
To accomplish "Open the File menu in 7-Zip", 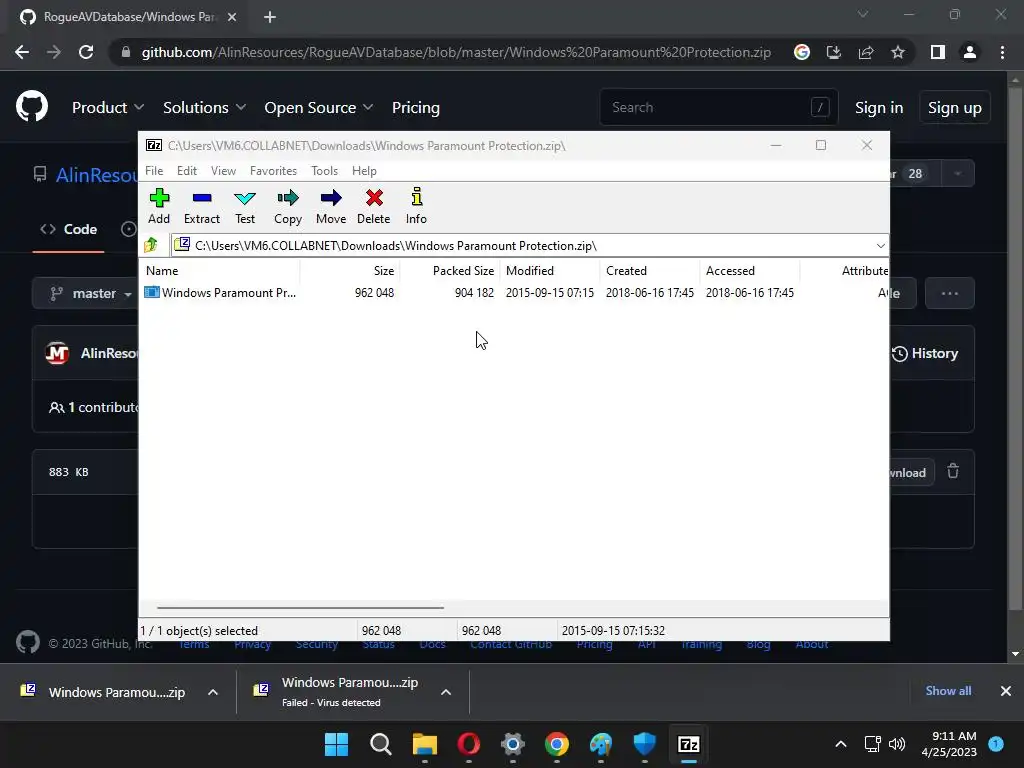I will click(154, 170).
